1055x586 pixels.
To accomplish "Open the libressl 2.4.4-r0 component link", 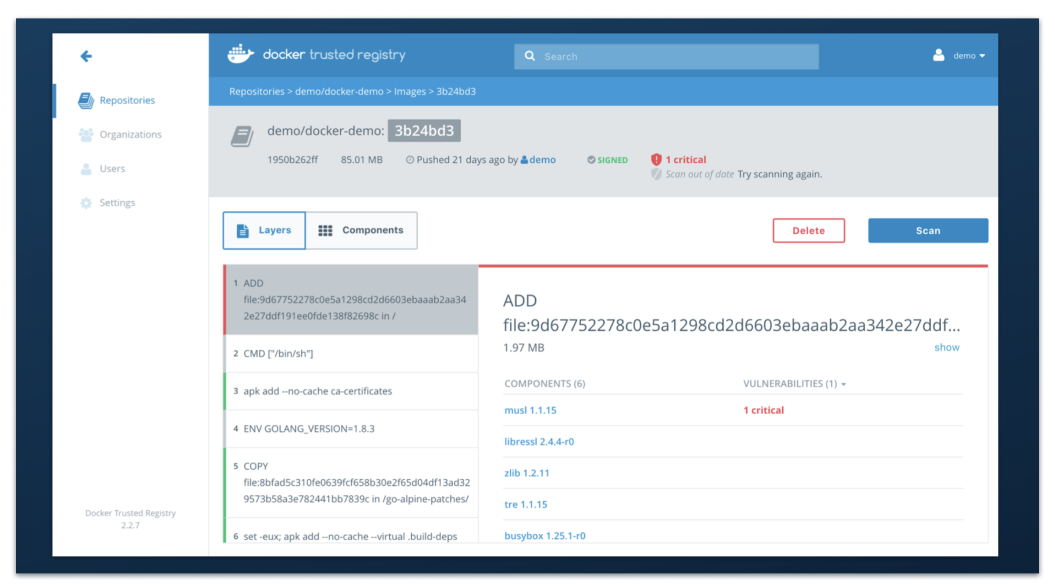I will 539,442.
